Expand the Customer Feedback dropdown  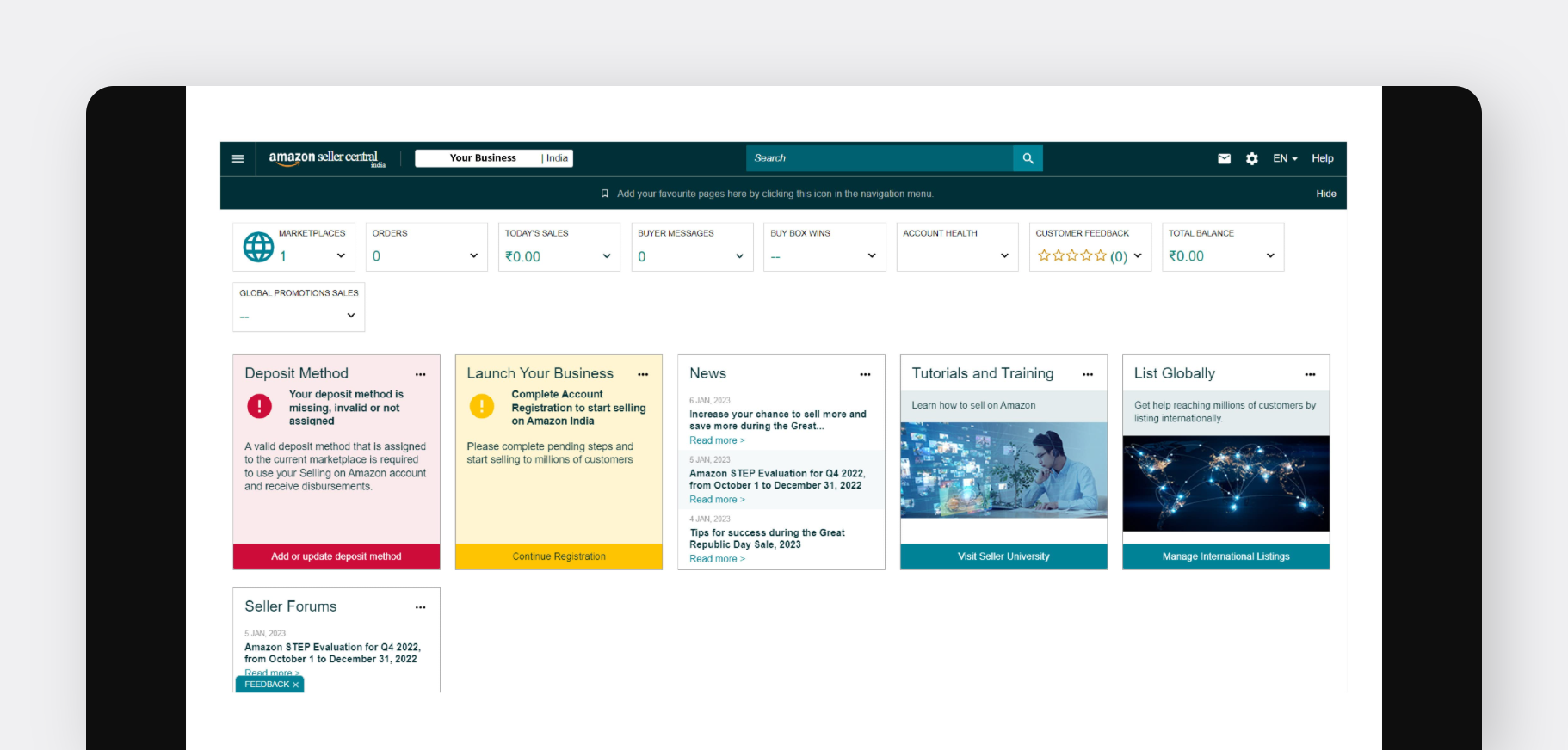coord(1138,255)
